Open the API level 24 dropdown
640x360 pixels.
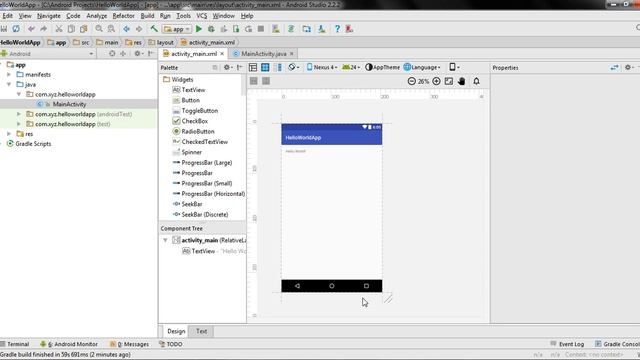click(x=351, y=67)
